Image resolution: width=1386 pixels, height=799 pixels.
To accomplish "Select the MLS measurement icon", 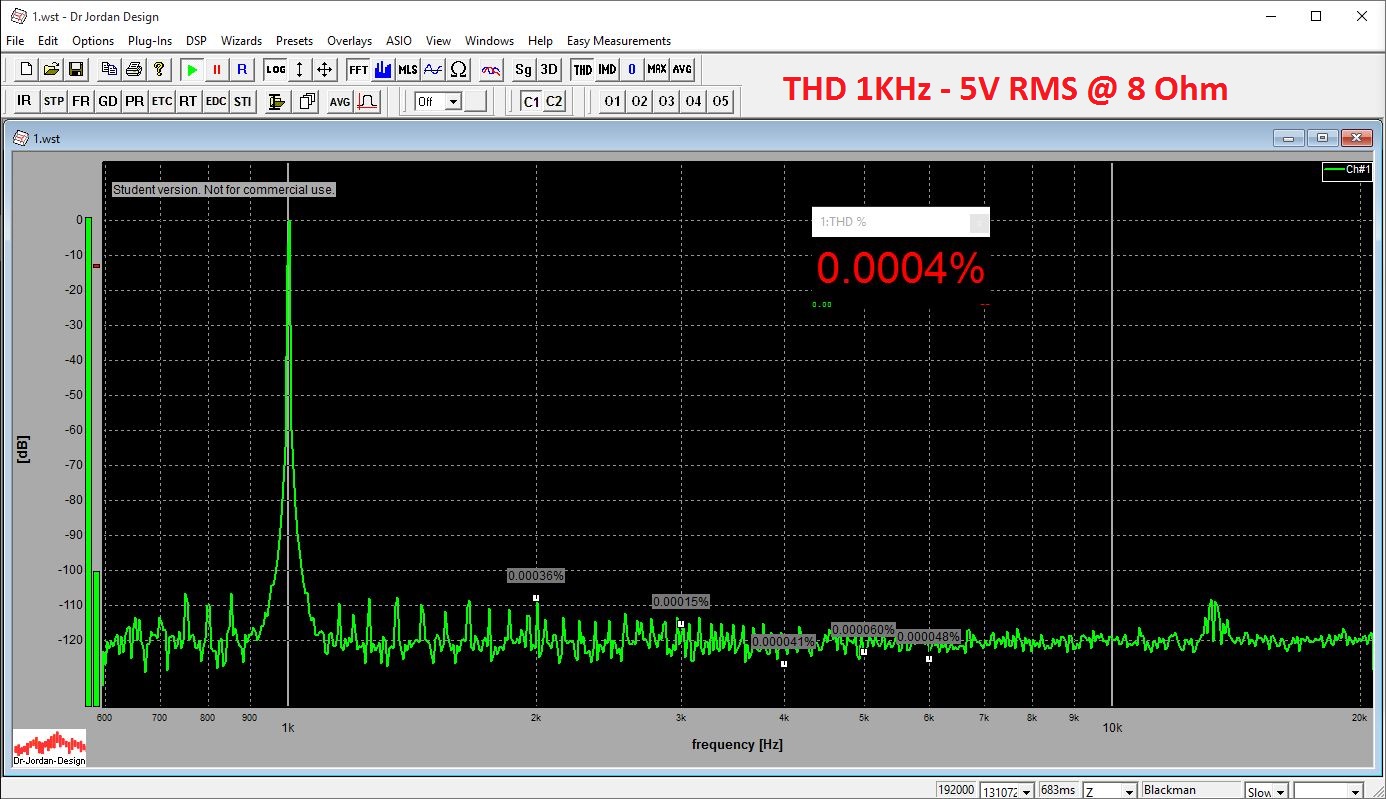I will click(408, 70).
